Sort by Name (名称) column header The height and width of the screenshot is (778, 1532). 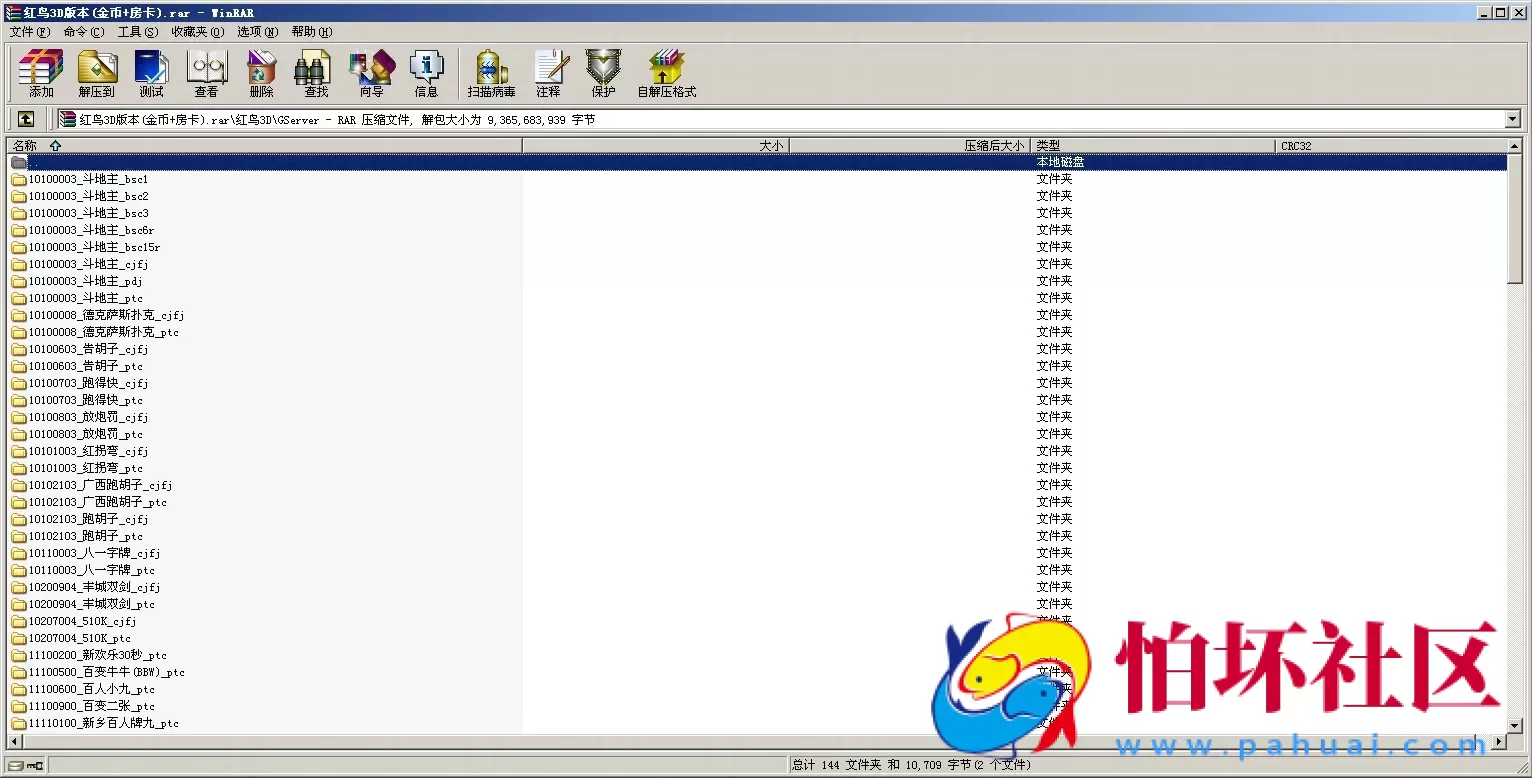(25, 146)
